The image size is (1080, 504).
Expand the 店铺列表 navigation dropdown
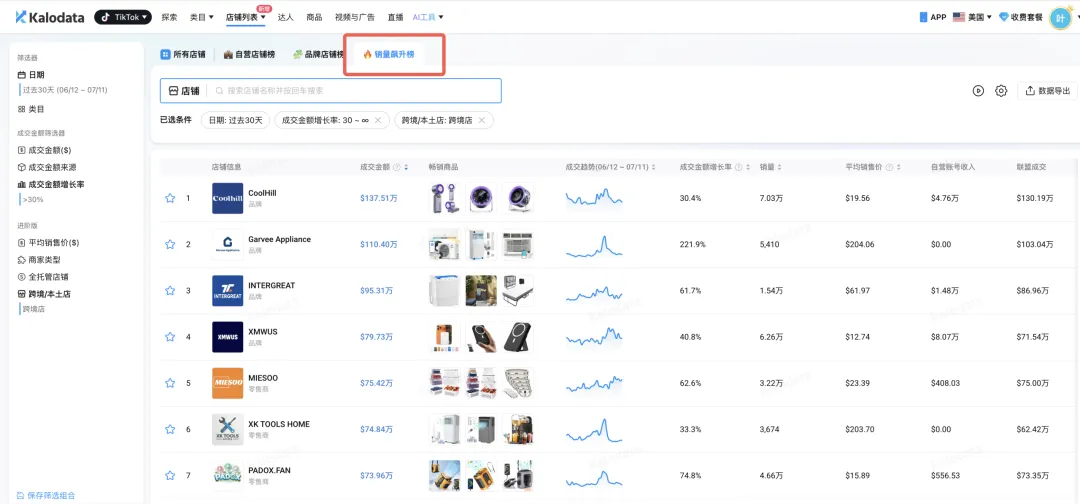(x=246, y=17)
